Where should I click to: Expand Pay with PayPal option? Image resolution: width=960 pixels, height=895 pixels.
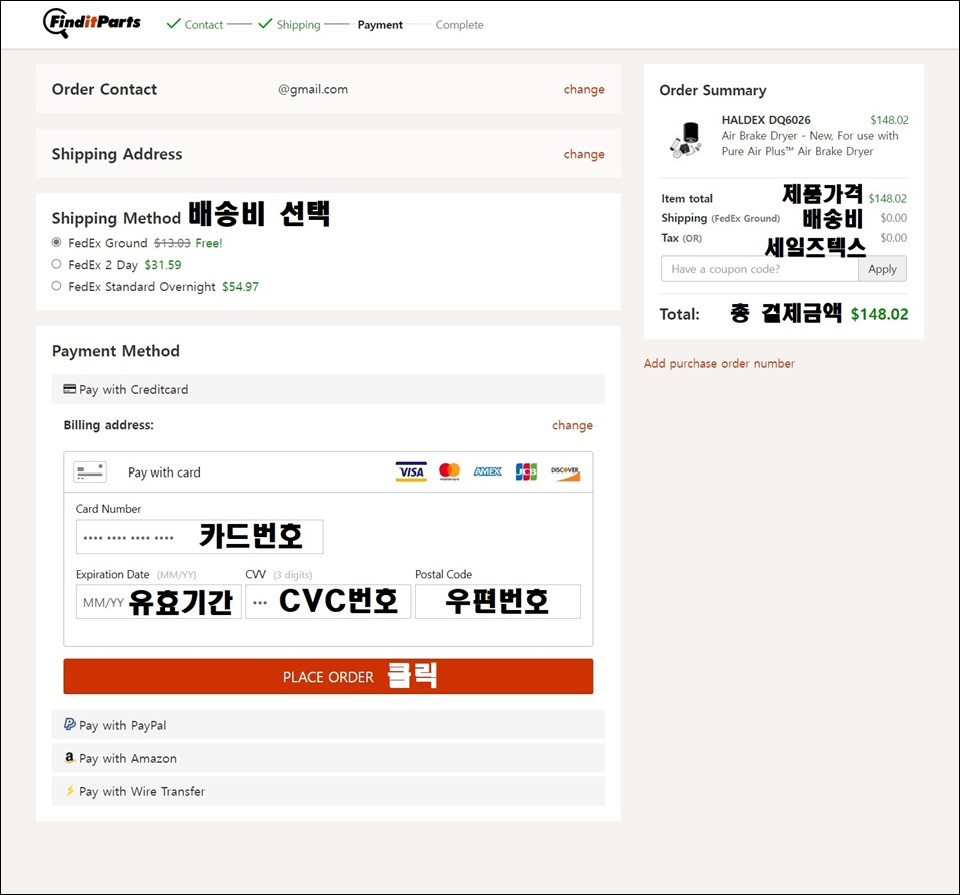tap(328, 725)
